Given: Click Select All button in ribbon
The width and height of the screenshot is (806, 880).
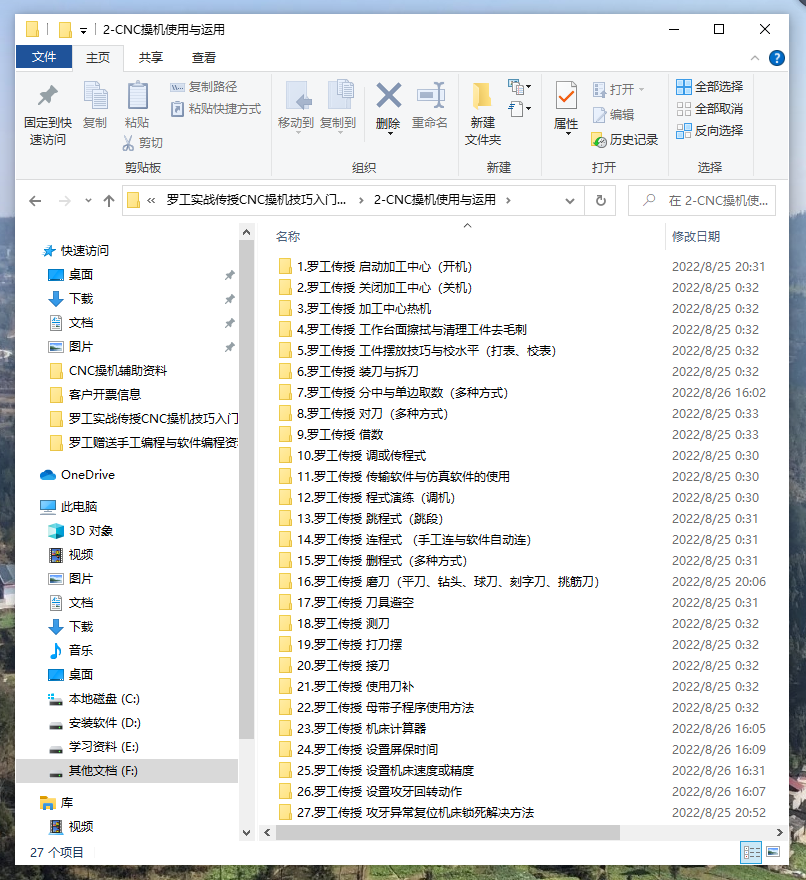Looking at the screenshot, I should pos(710,87).
